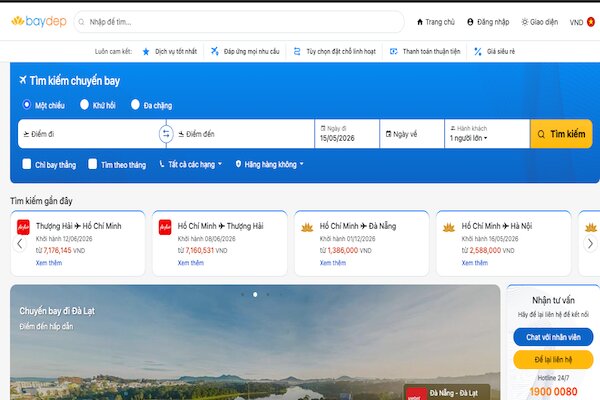600x400 pixels.
Task: Open Xem thêm for Hồ Chí Minh → Hà Nội
Action: click(x=474, y=263)
